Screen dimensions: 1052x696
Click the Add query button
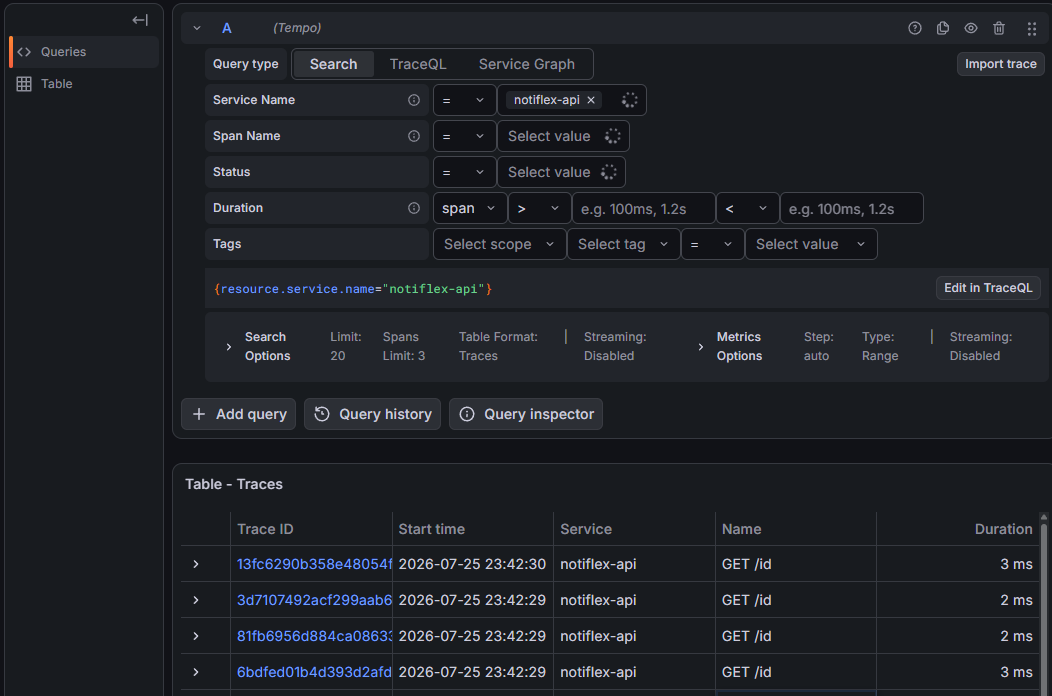point(238,414)
